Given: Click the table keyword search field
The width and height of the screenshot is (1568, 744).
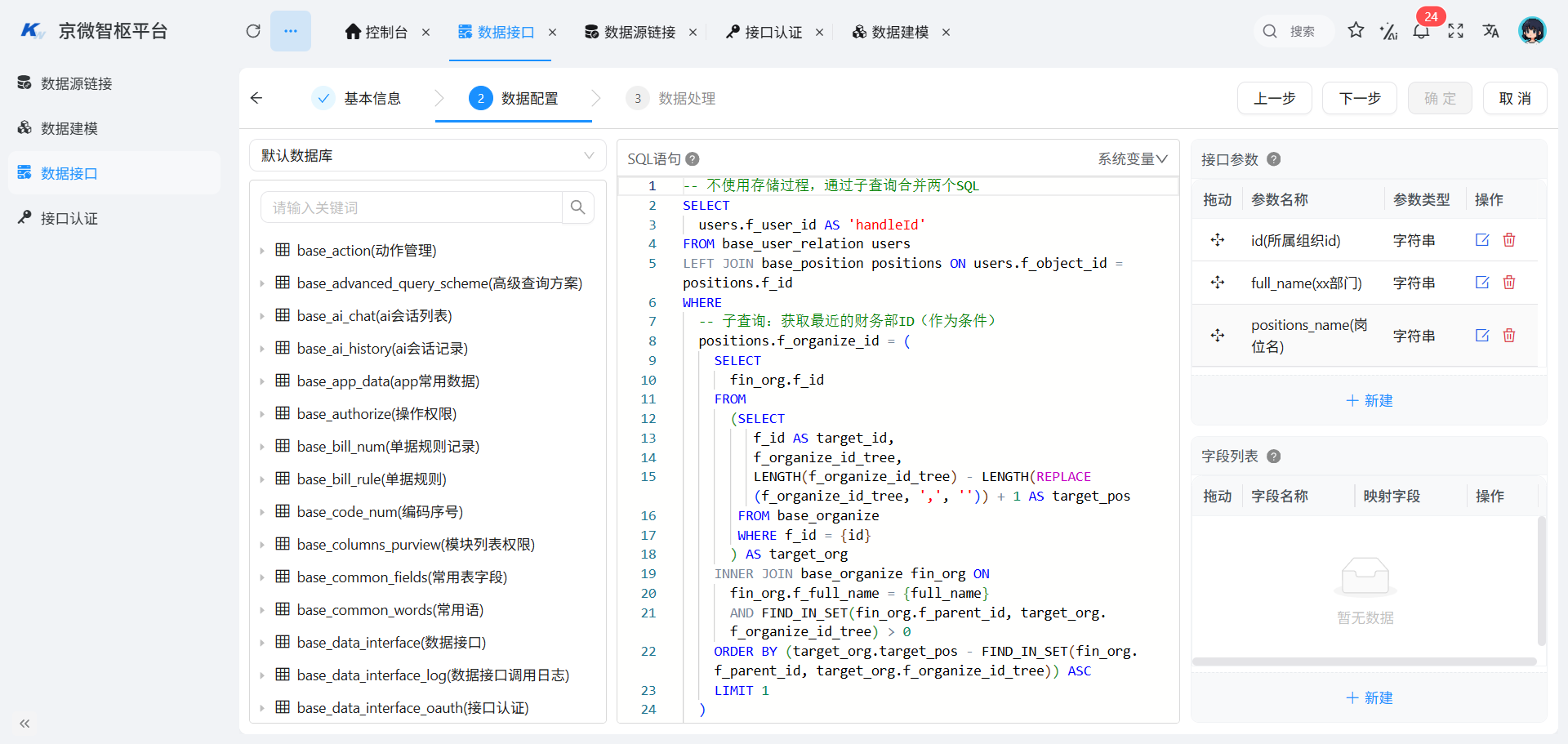Looking at the screenshot, I should (412, 207).
